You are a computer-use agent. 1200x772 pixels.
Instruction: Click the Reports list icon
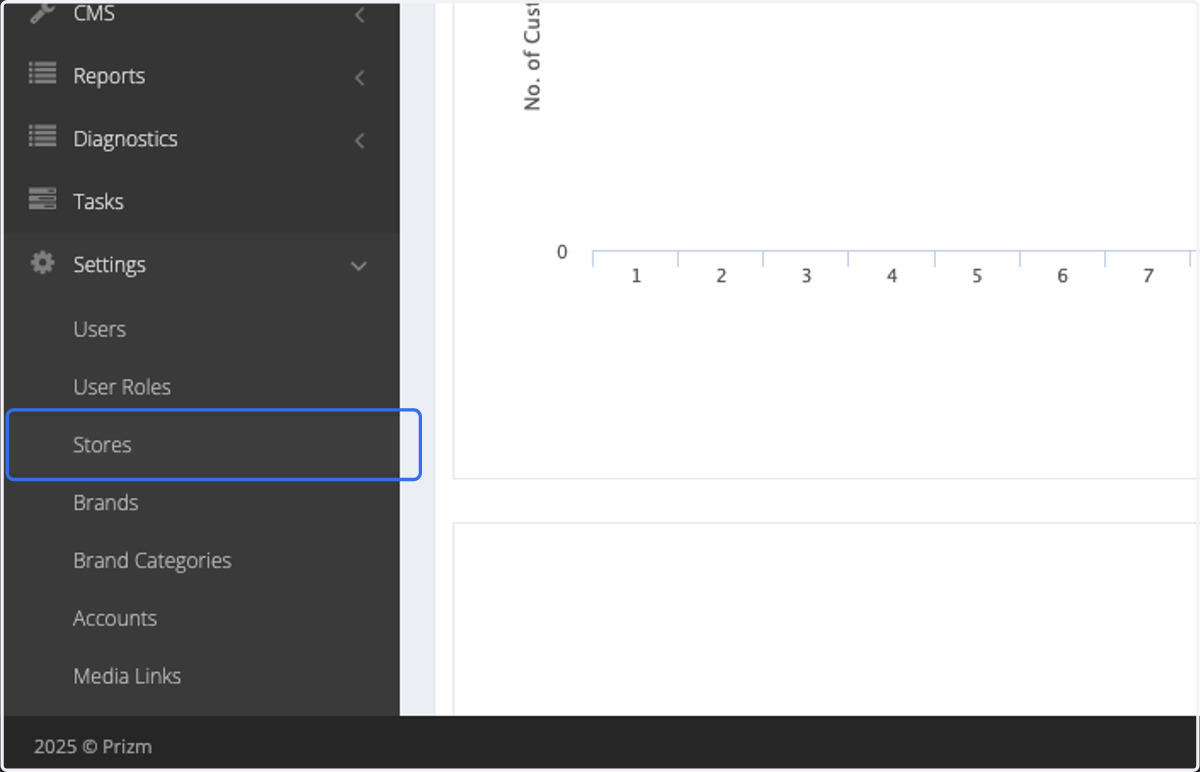coord(42,74)
